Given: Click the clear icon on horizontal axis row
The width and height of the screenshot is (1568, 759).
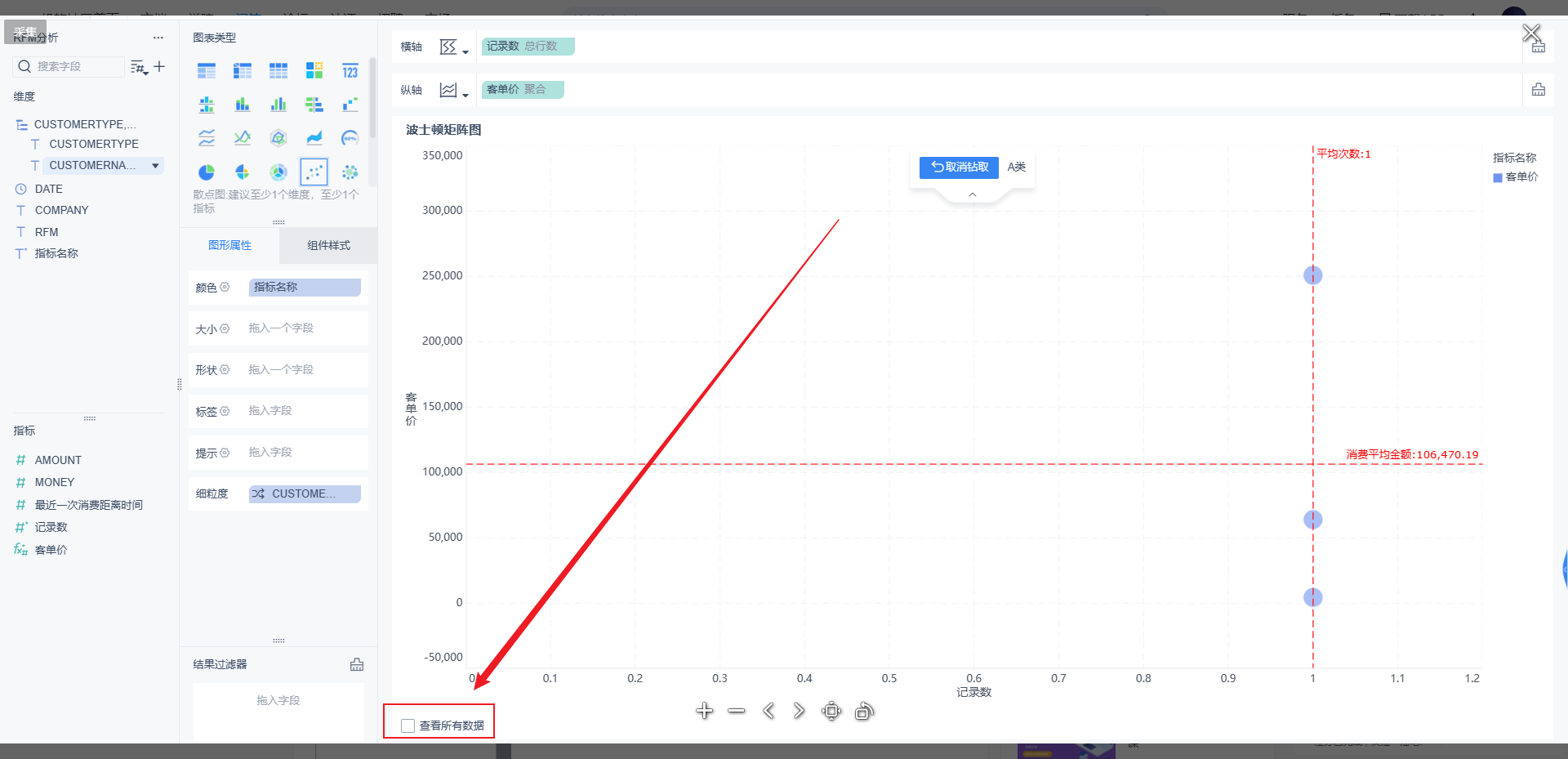Looking at the screenshot, I should point(1539,47).
